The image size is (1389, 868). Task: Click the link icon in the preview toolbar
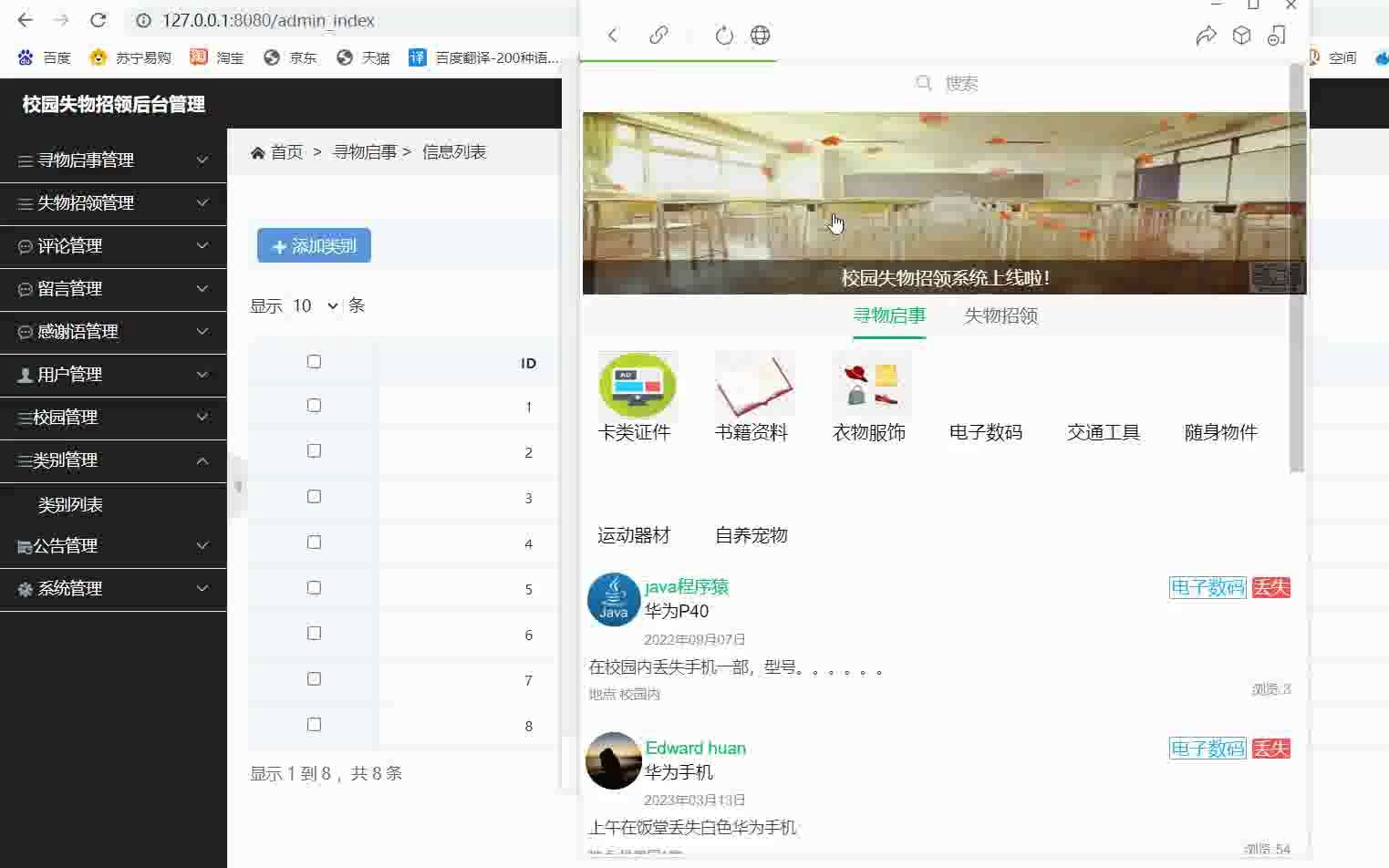(658, 35)
